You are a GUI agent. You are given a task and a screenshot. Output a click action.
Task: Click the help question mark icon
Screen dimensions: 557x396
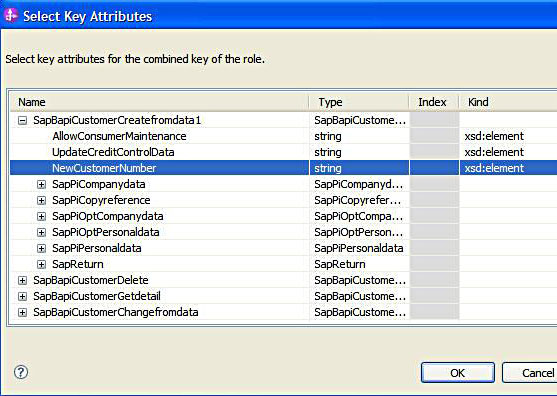tap(21, 372)
